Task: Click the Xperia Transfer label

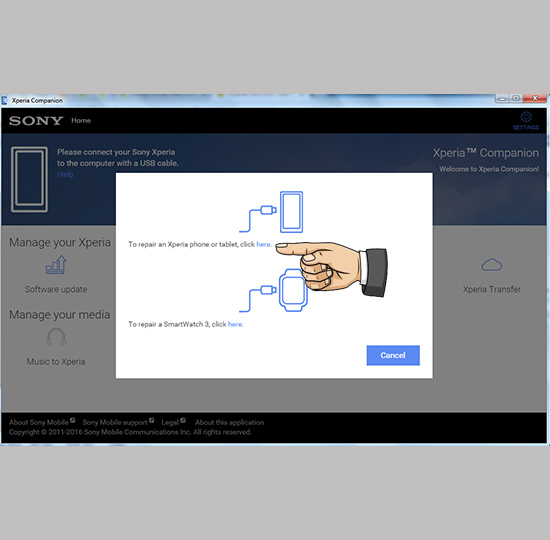Action: [491, 289]
